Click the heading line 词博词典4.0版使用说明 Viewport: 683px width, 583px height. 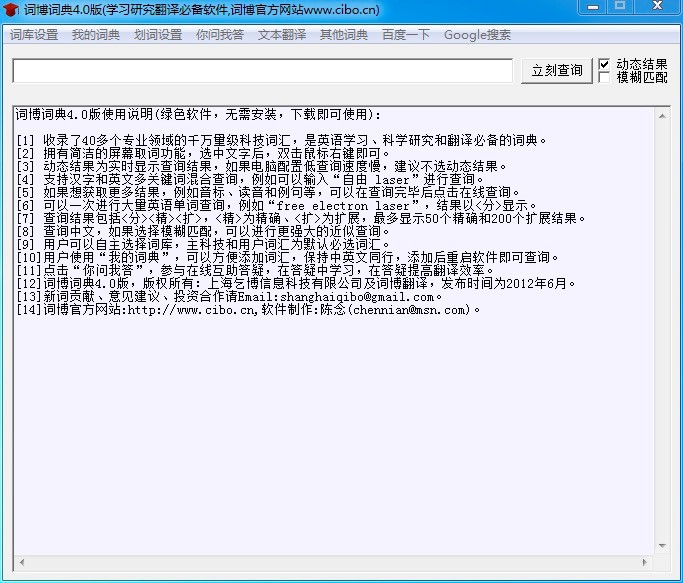click(x=198, y=115)
